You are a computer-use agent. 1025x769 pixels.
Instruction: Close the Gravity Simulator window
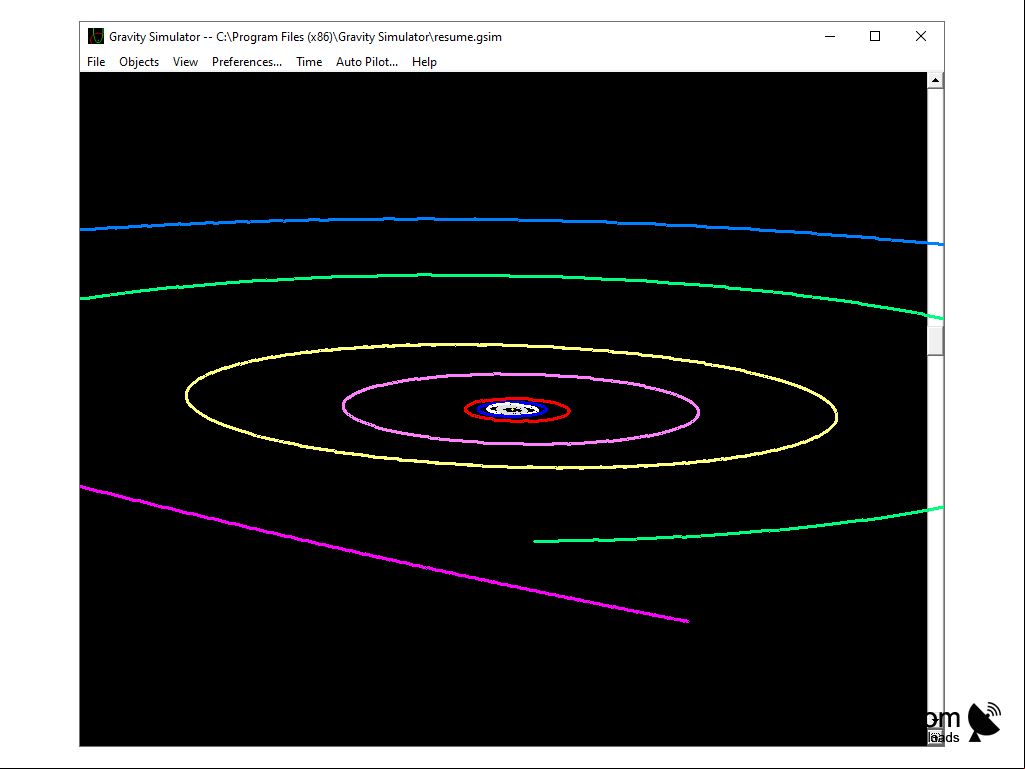click(x=920, y=37)
